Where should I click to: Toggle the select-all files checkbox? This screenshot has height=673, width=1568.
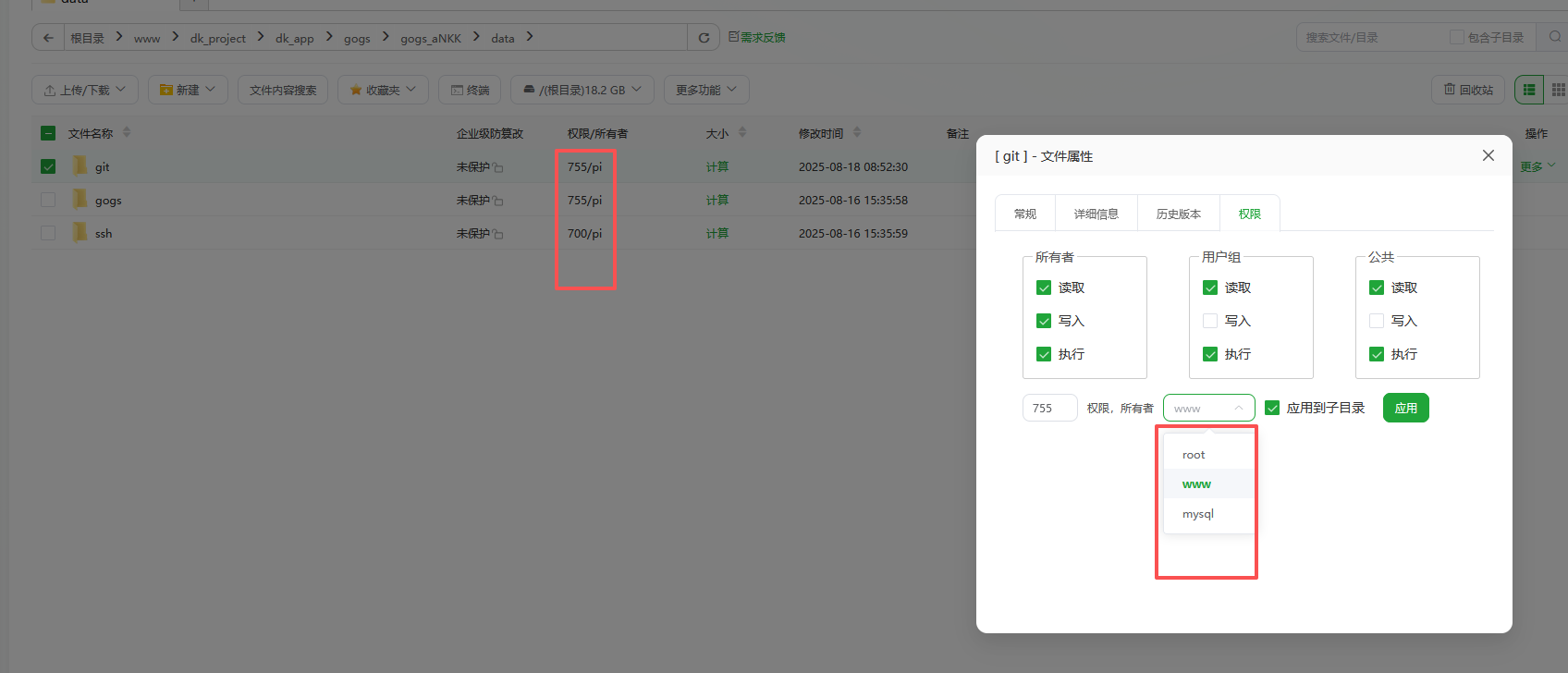pos(48,133)
